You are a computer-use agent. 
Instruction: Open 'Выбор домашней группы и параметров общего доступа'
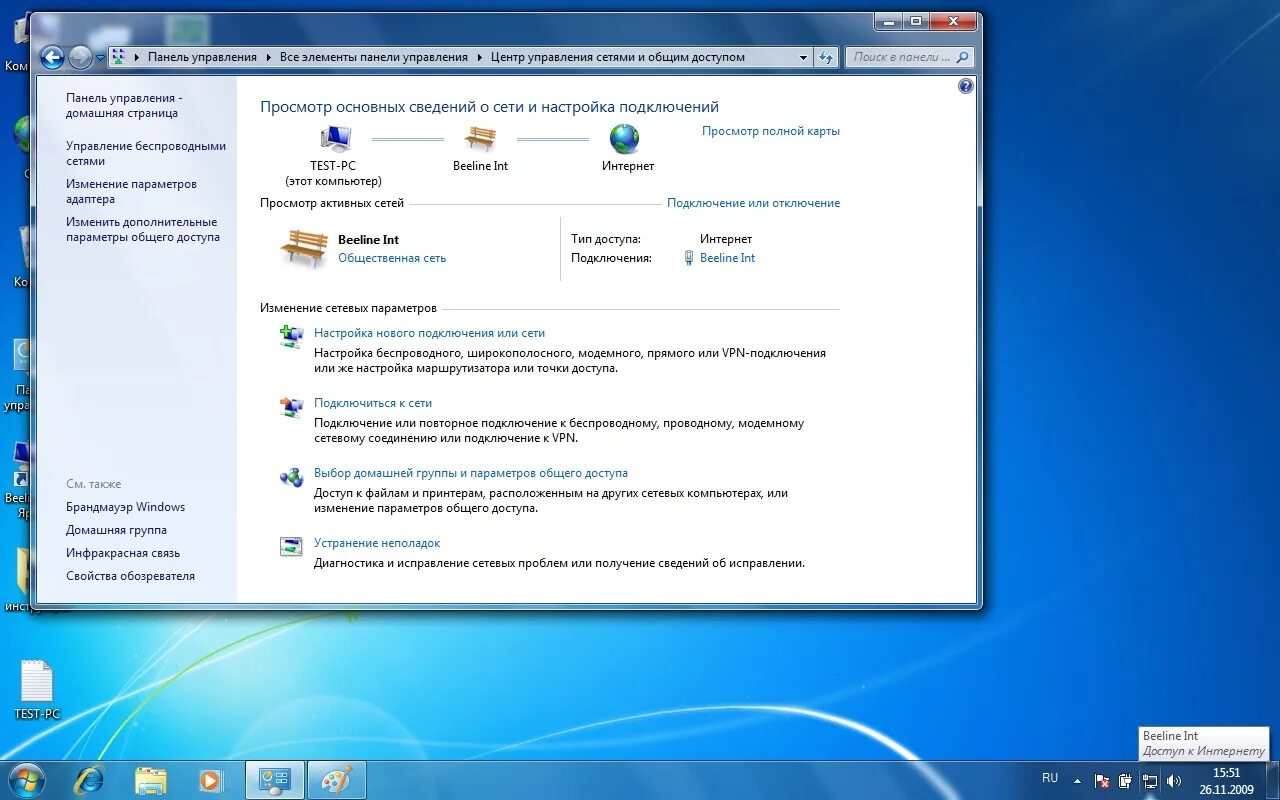coord(471,473)
